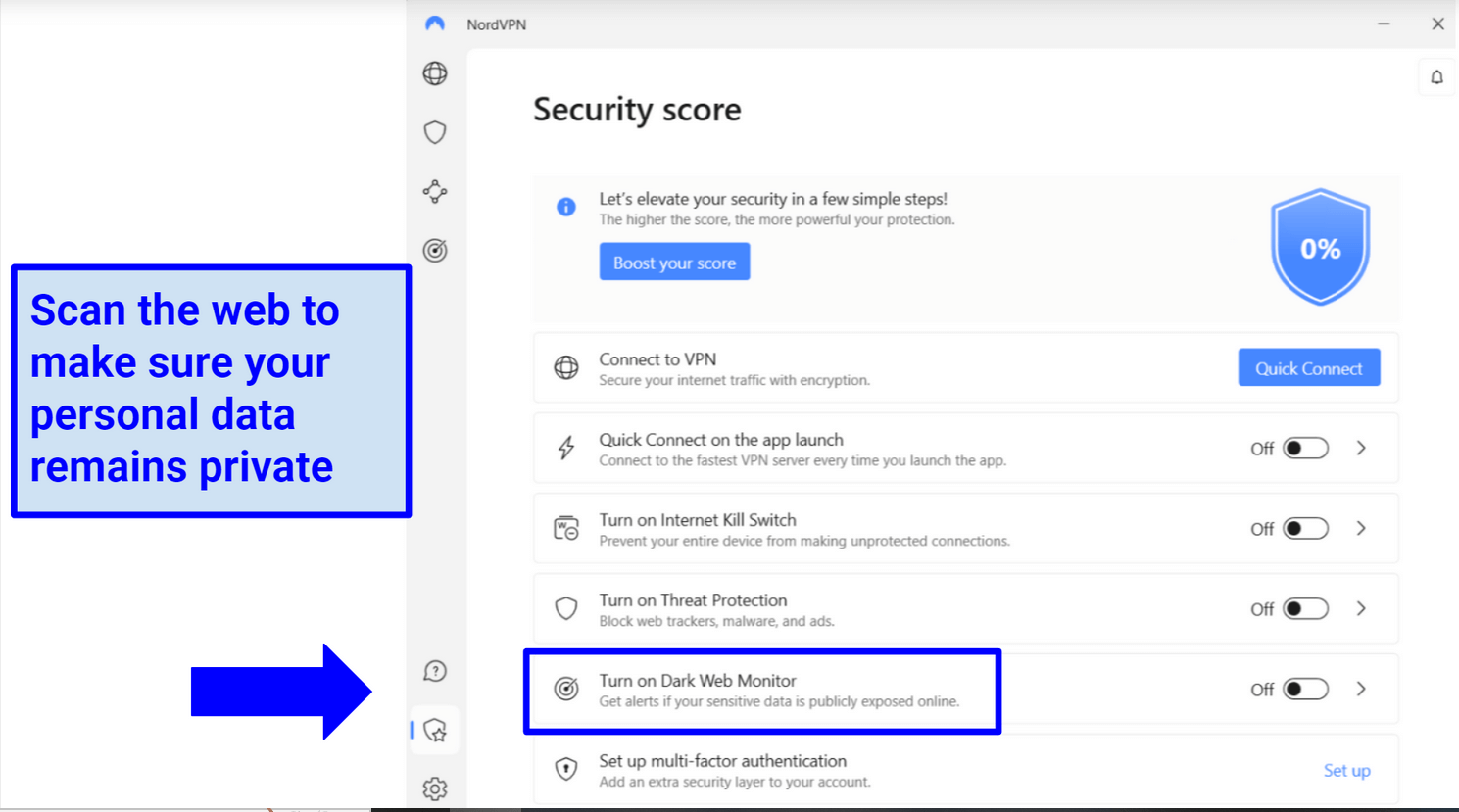Click the radar icon beside Turn on Dark Web Monitor
The height and width of the screenshot is (812, 1459).
(x=566, y=689)
